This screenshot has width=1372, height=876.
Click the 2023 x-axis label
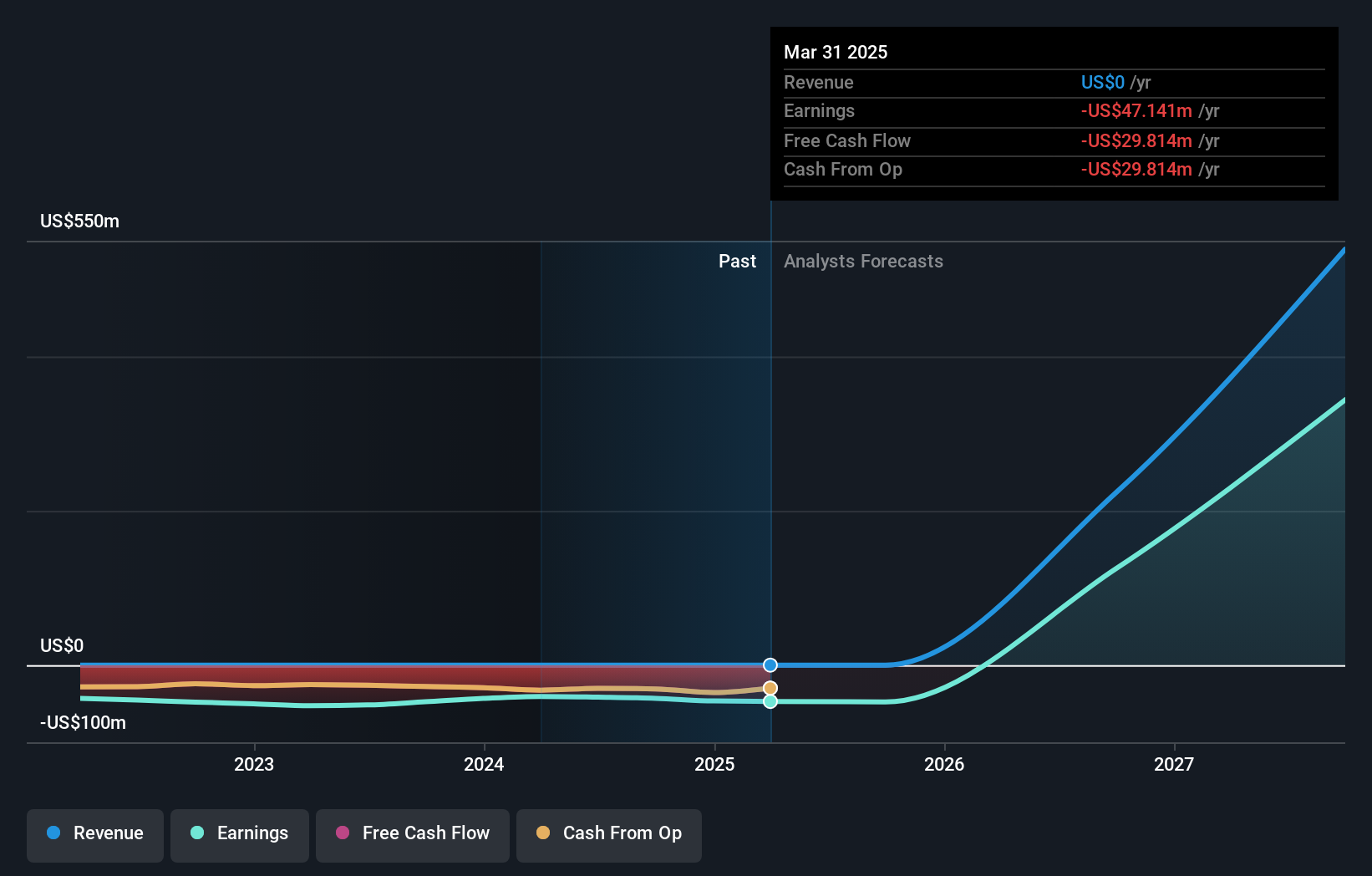point(254,764)
